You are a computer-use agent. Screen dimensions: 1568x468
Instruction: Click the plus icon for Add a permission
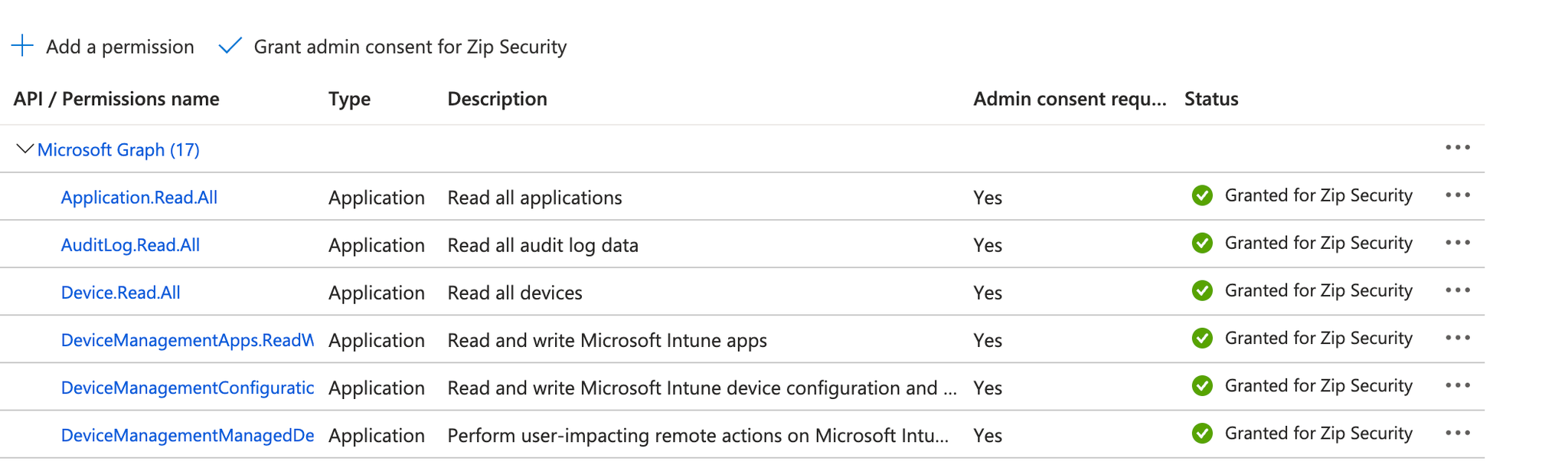pos(23,46)
